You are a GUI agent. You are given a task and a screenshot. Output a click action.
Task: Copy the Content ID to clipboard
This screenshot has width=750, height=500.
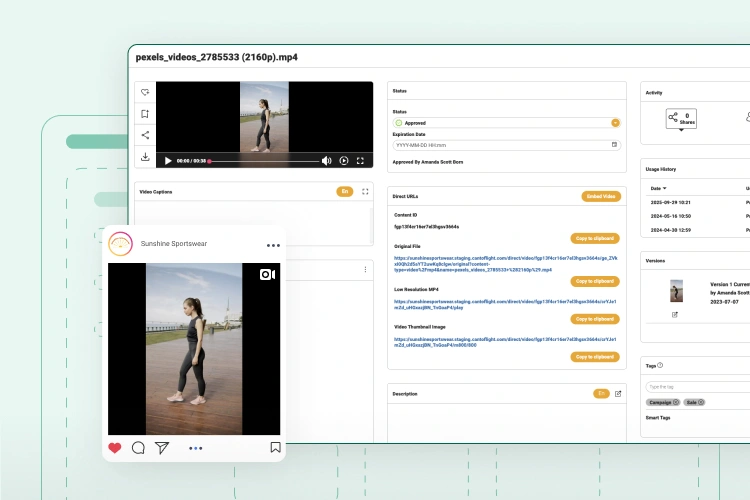[595, 238]
